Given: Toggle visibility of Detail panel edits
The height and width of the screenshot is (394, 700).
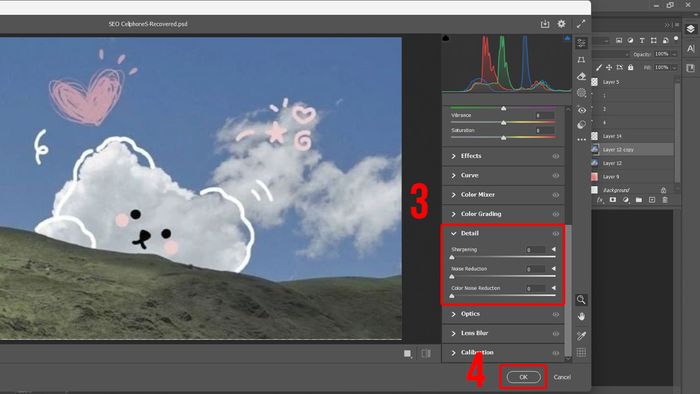Looking at the screenshot, I should coord(555,233).
